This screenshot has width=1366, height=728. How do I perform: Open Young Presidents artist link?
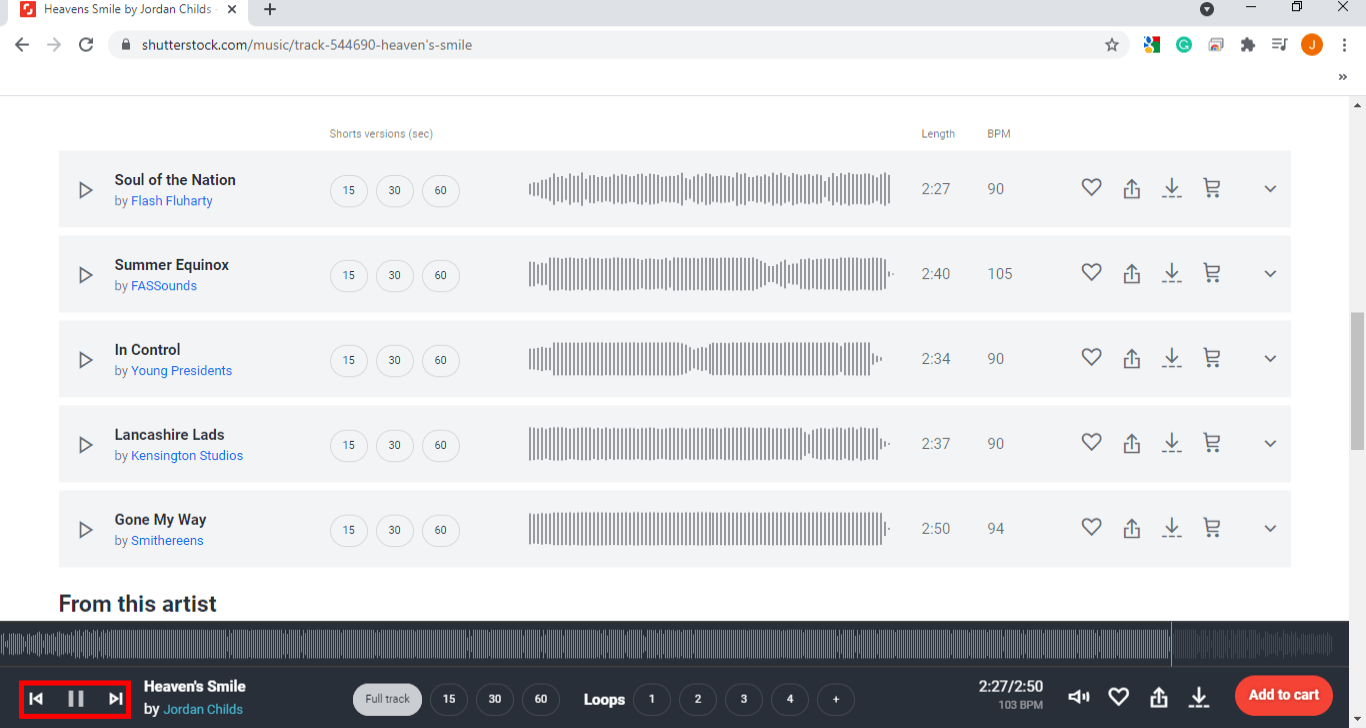(x=182, y=371)
